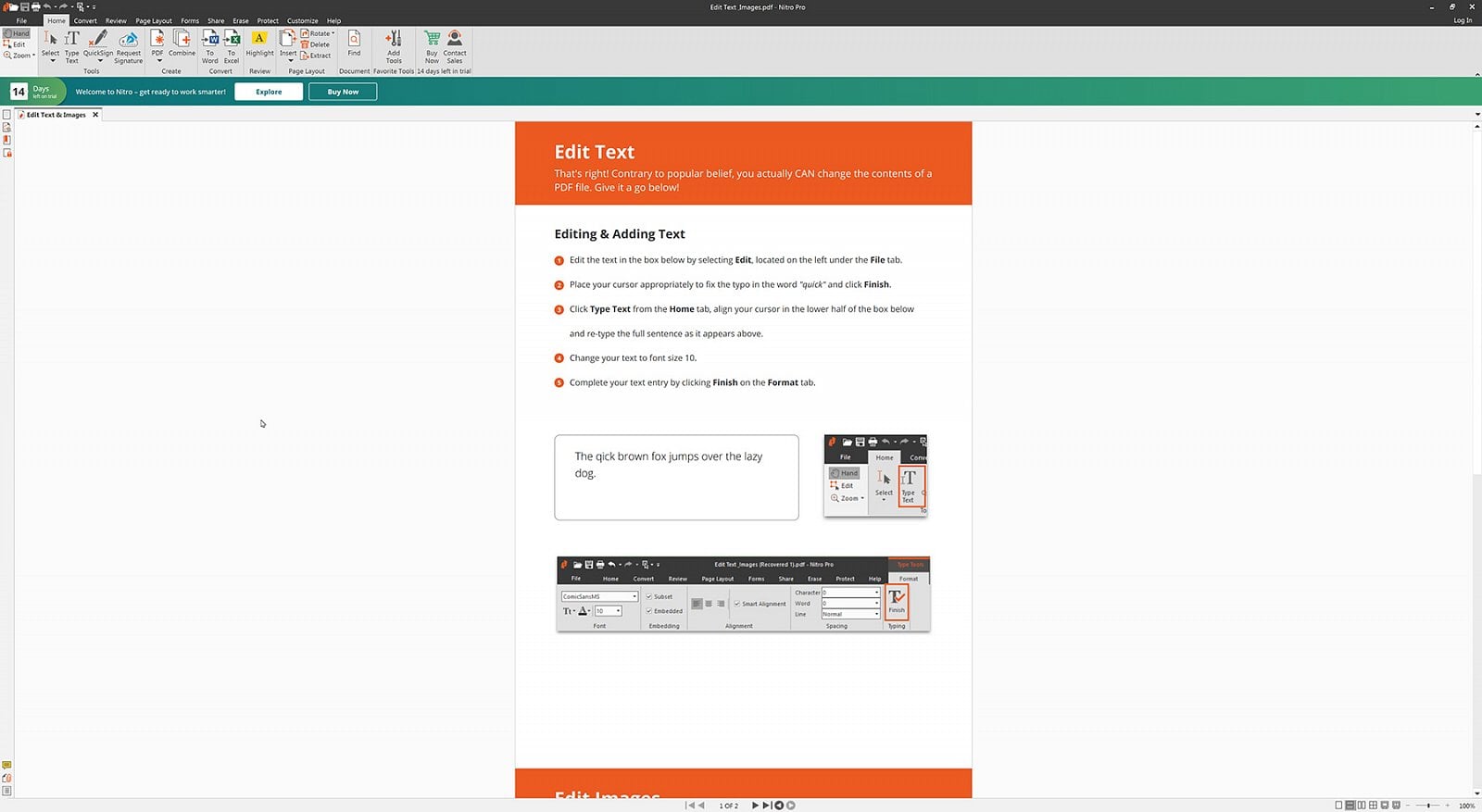Click the zoom slider in status bar
The height and width of the screenshot is (812, 1482).
(x=1427, y=806)
